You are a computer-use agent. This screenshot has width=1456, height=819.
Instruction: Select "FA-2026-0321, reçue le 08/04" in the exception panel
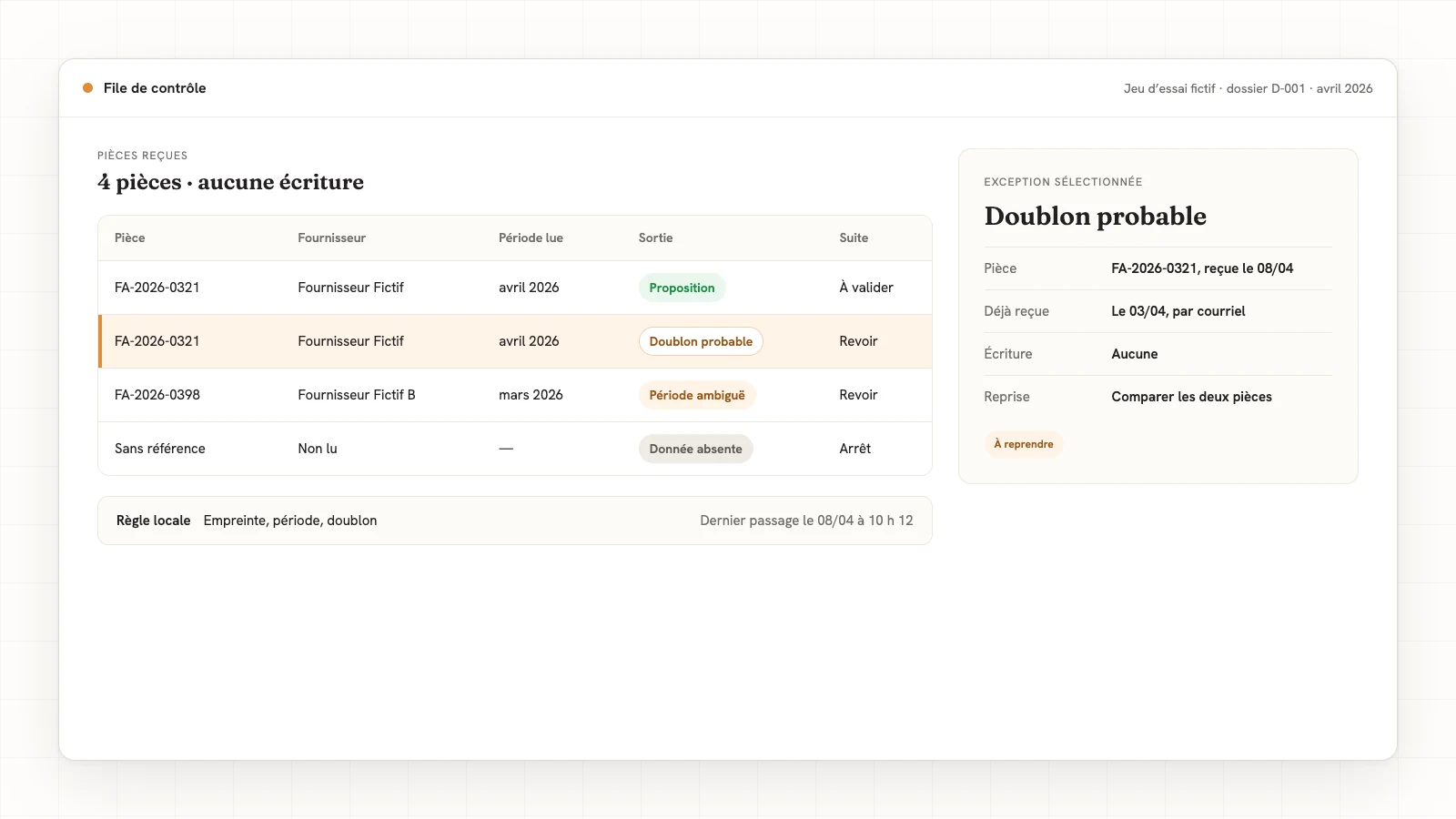1202,268
